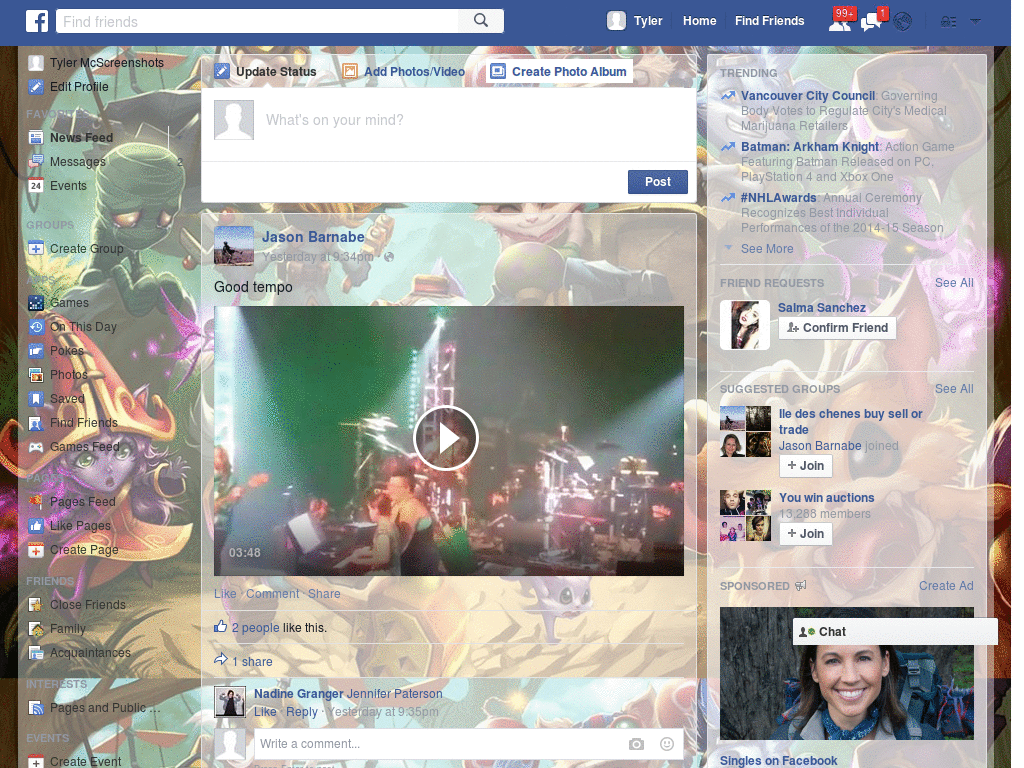The height and width of the screenshot is (768, 1024).
Task: Open Pokes icon in sidebar
Action: 36,351
